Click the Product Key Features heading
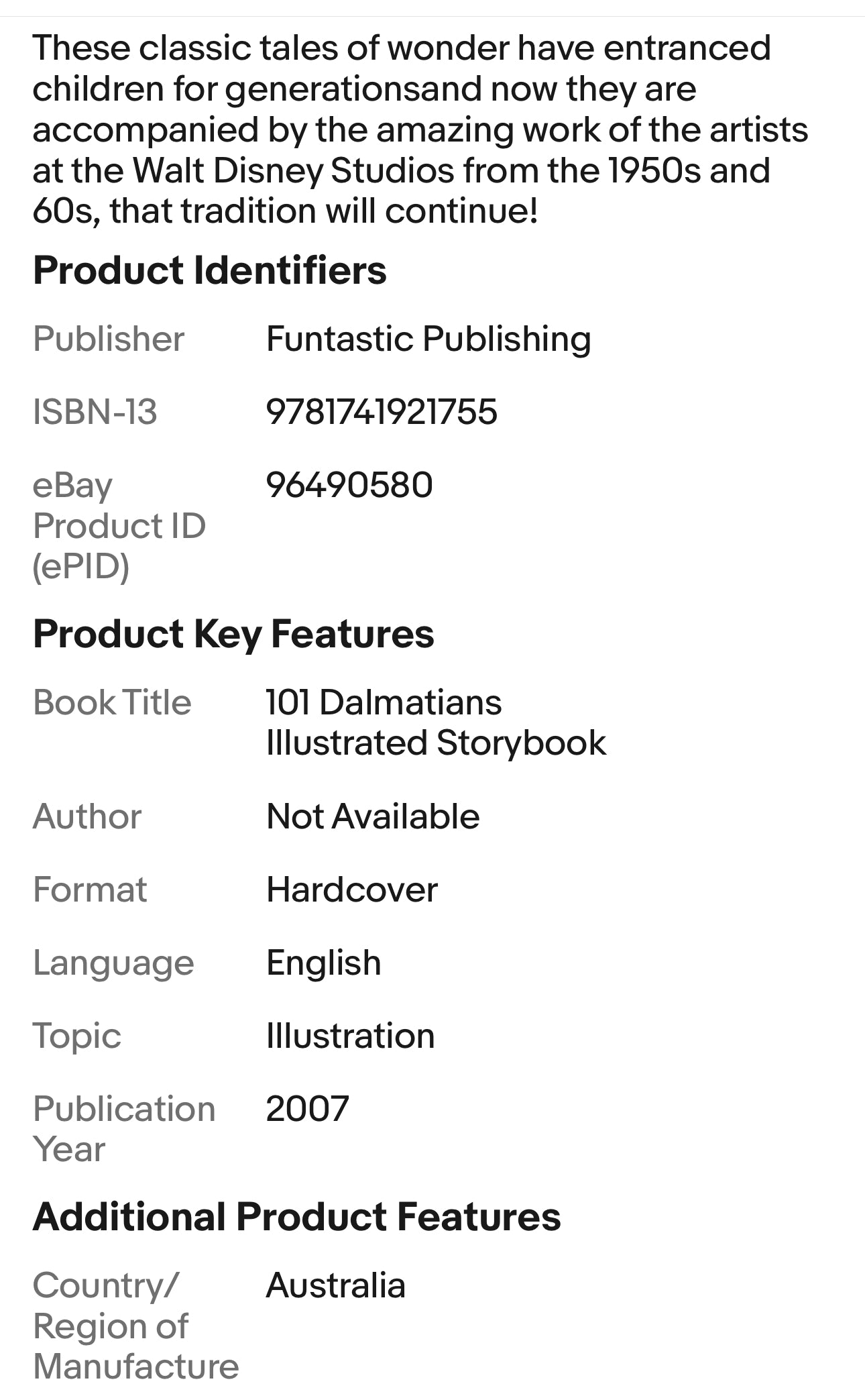Viewport: 865px width, 1400px height. [233, 634]
